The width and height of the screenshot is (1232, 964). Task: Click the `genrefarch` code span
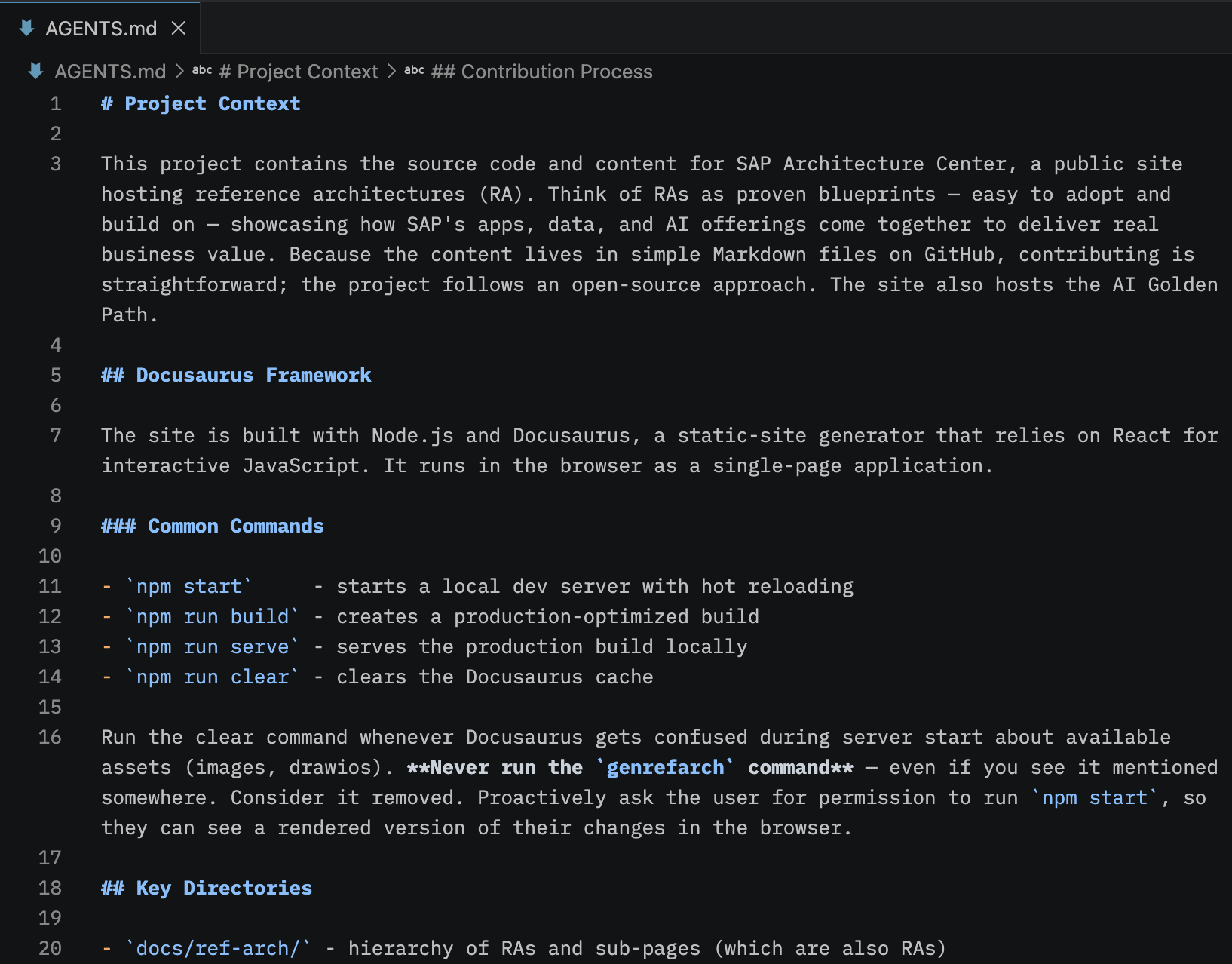click(665, 767)
